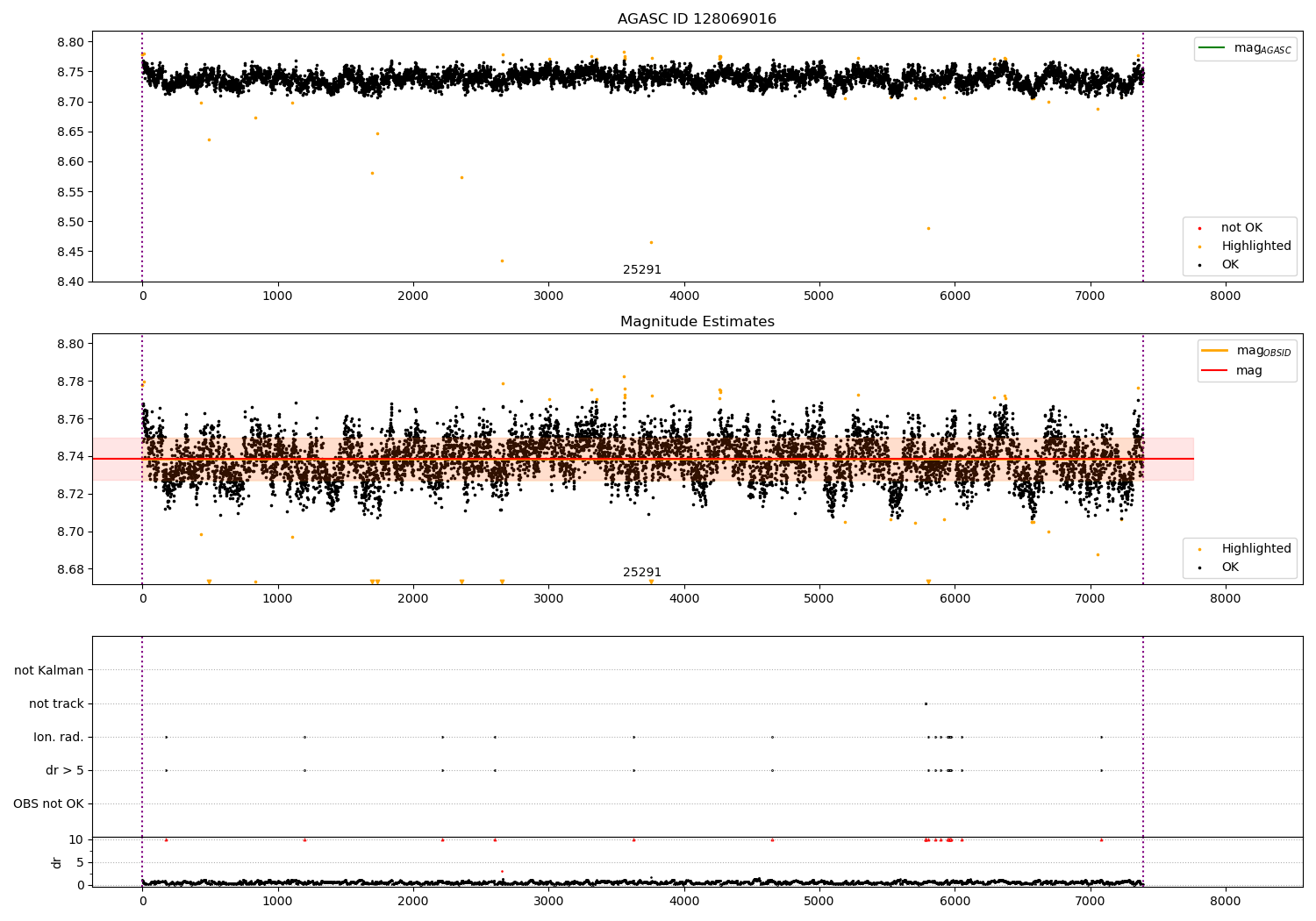
Task: Click the 2000 x-tick under the bottom plot
Action: [x=413, y=901]
